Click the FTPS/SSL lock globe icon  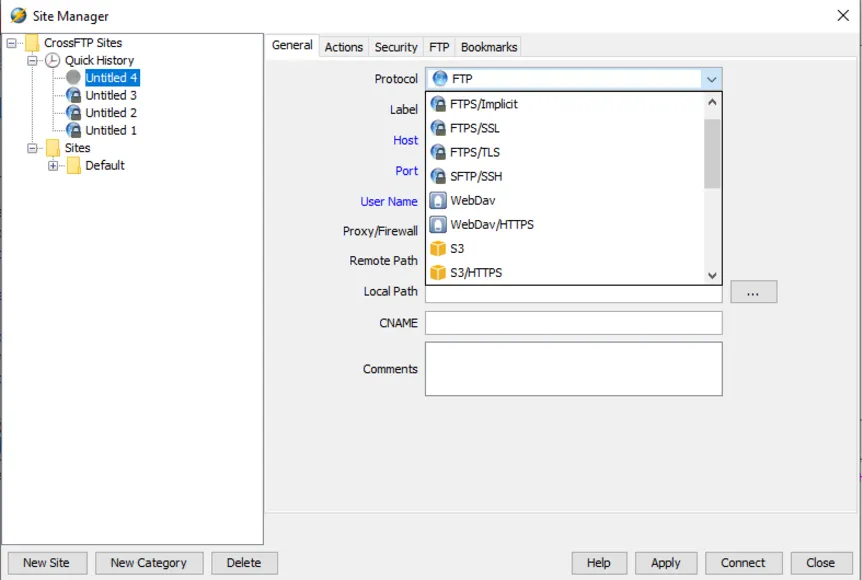coord(438,128)
